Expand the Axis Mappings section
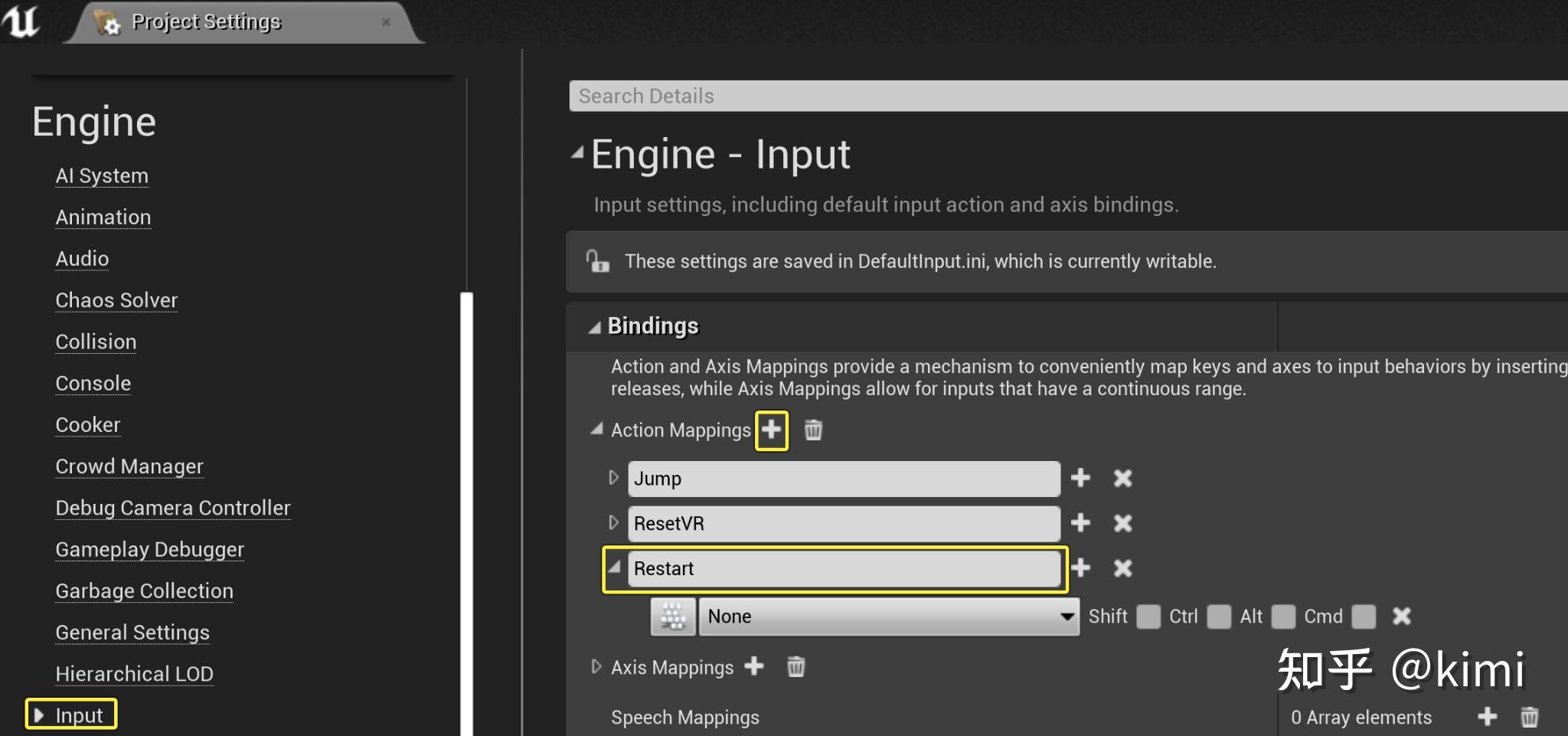This screenshot has width=1568, height=736. (x=596, y=667)
